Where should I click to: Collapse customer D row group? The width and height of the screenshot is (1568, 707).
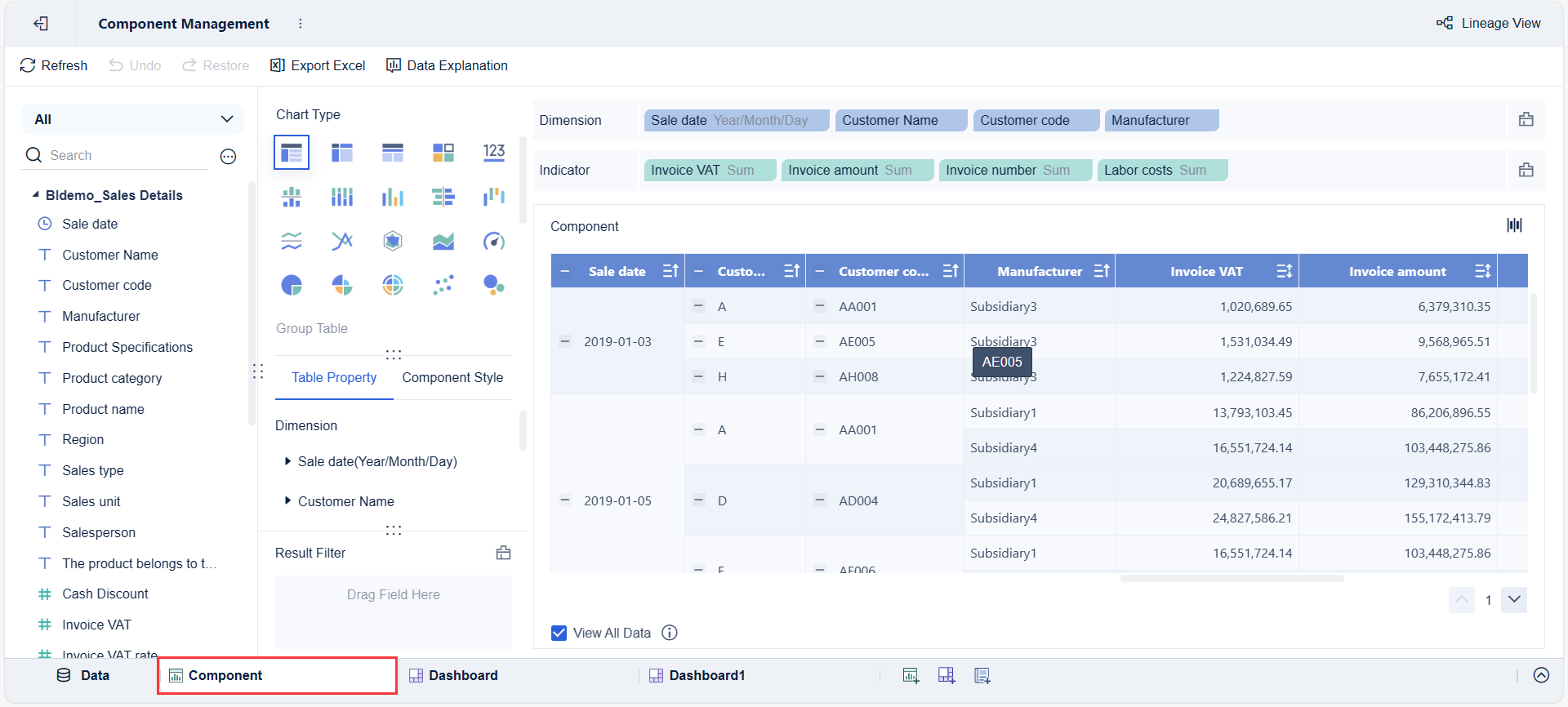pos(698,500)
